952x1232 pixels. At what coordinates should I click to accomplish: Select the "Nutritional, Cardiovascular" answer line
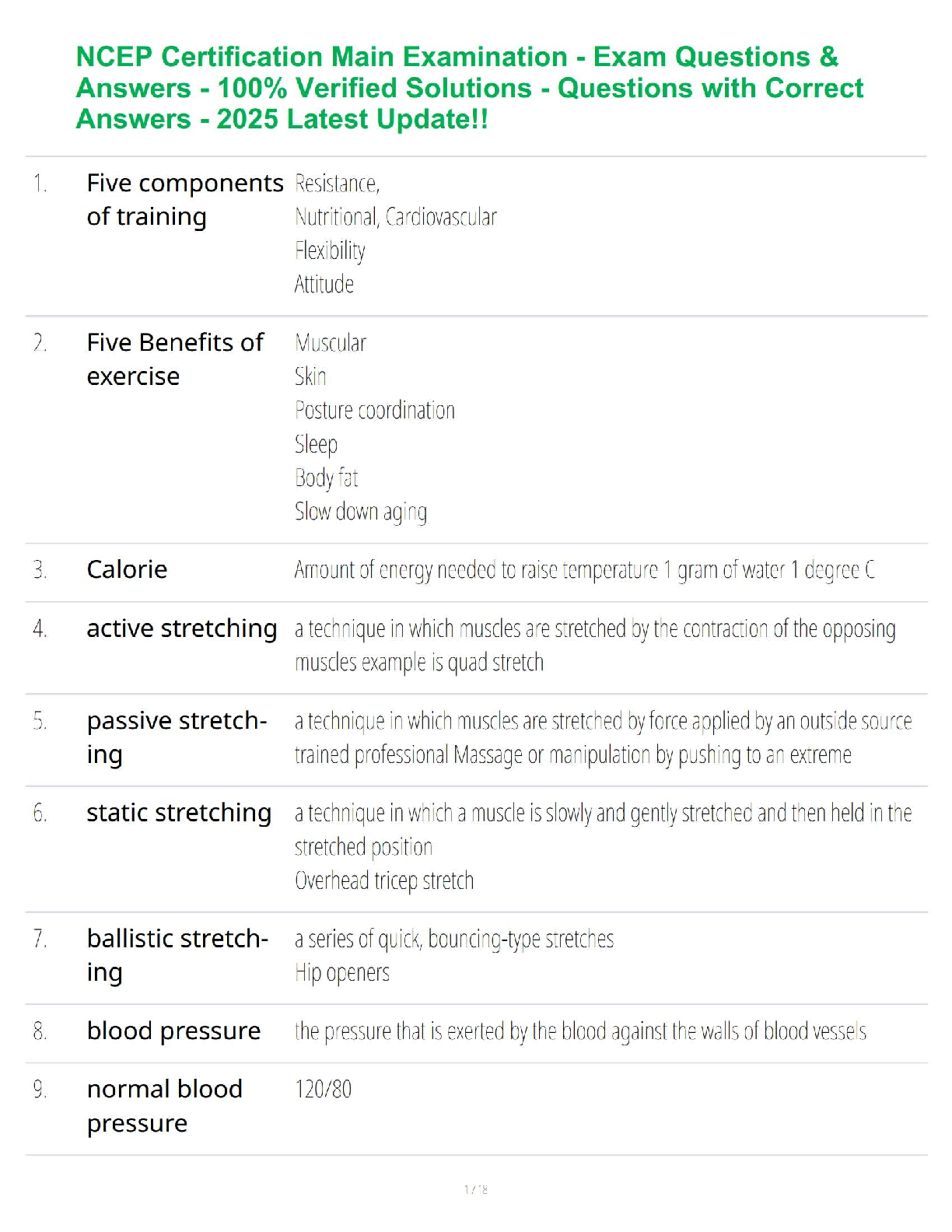pos(395,217)
